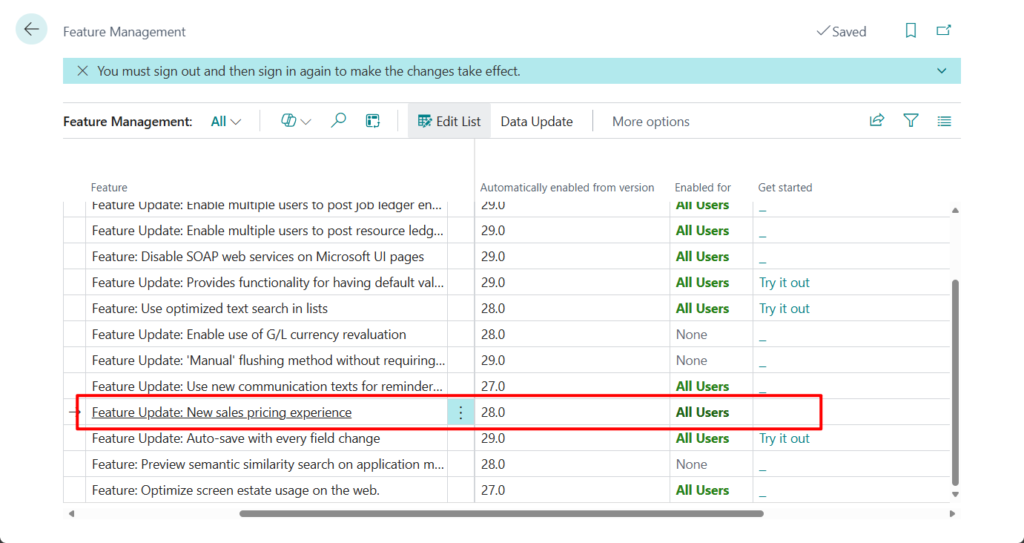
Task: Expand the All views dropdown
Action: coord(226,121)
